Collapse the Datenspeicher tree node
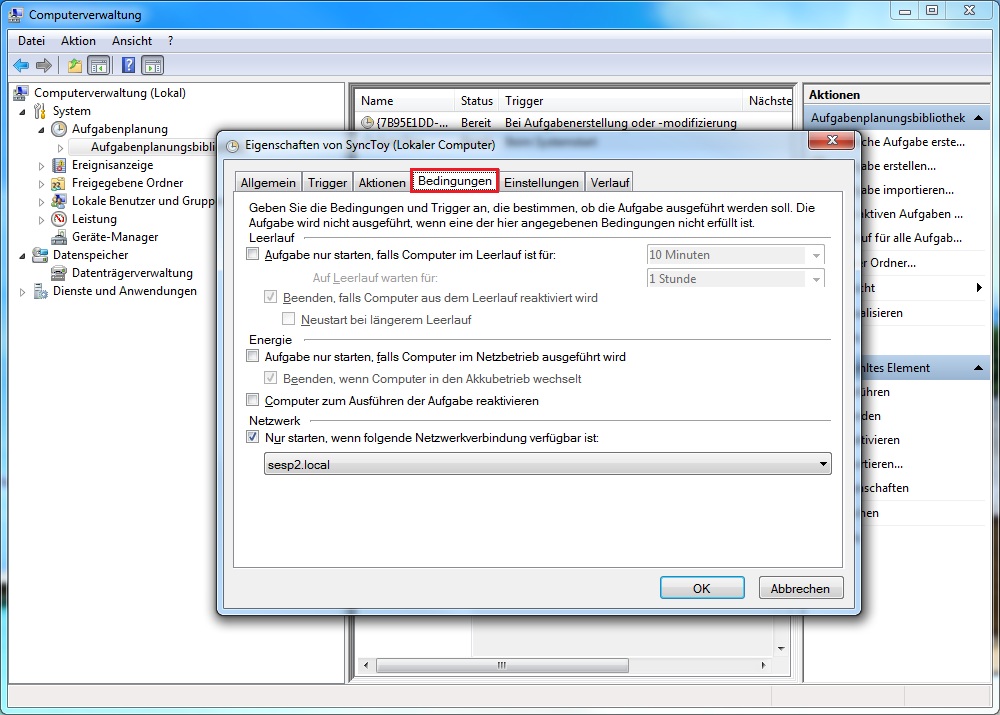The image size is (1000, 715). [x=23, y=256]
